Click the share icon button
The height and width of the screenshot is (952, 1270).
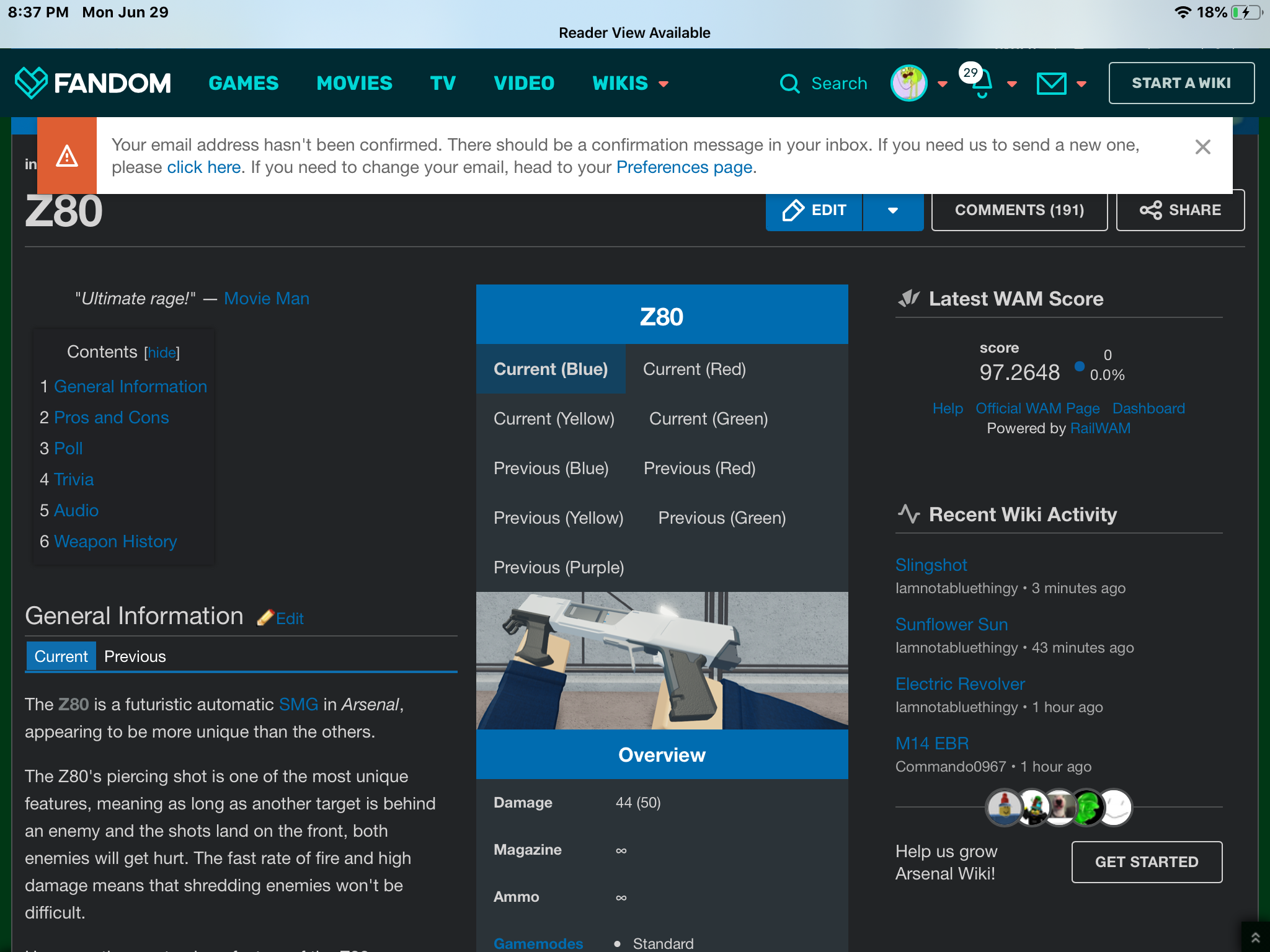(1180, 210)
